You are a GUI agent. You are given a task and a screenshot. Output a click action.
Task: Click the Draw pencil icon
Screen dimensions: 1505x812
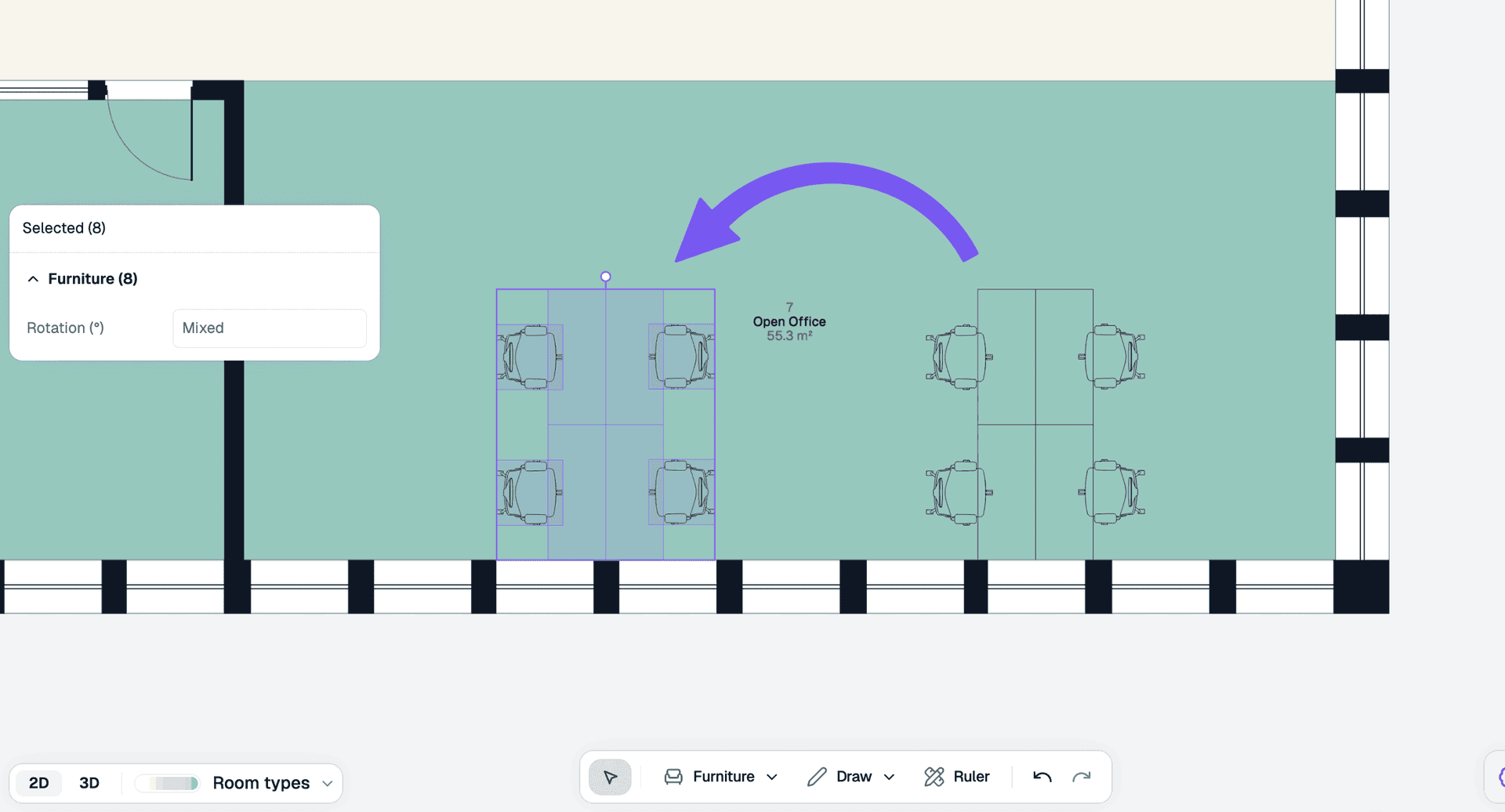tap(817, 777)
